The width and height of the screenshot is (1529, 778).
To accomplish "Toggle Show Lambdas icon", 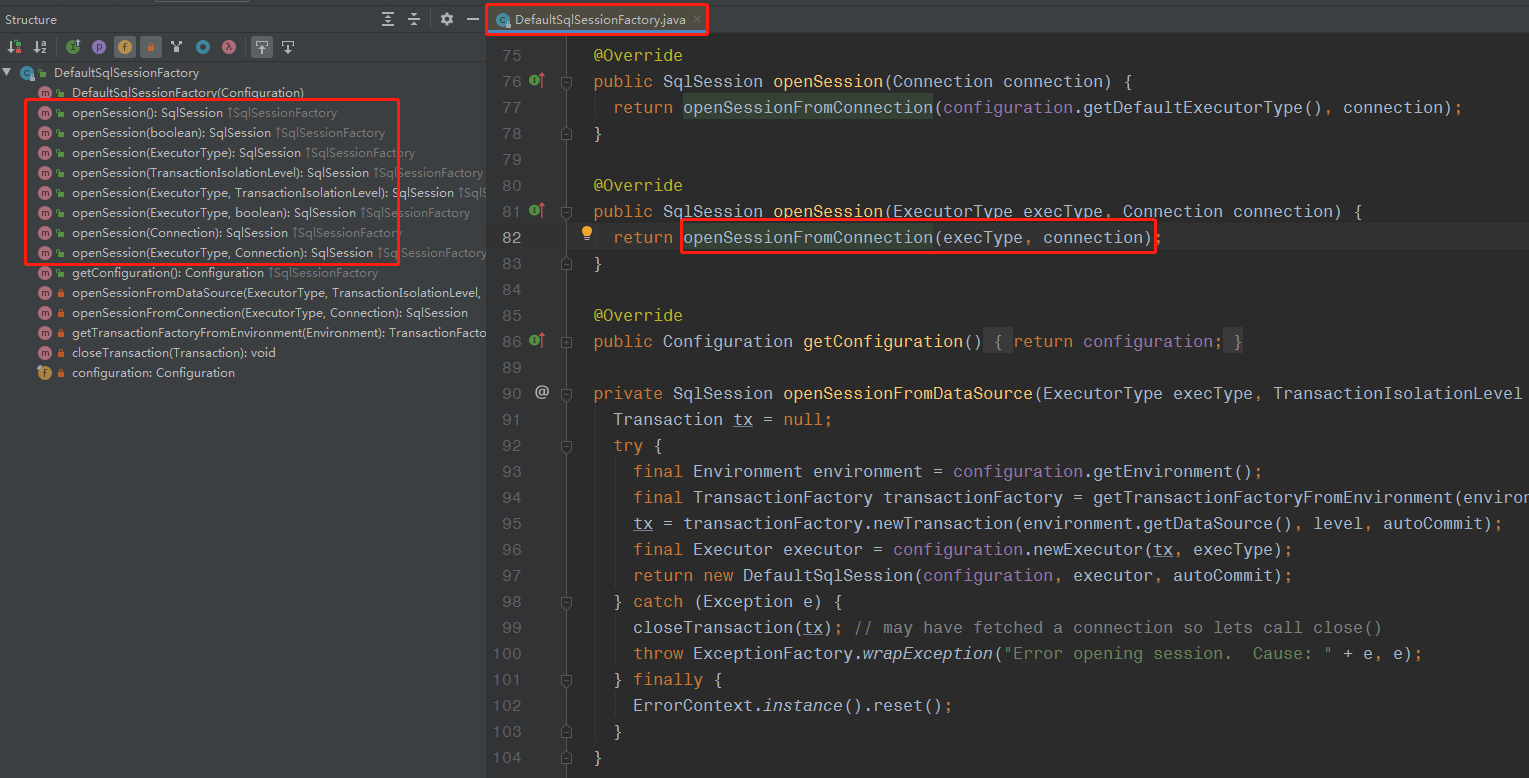I will tap(229, 47).
